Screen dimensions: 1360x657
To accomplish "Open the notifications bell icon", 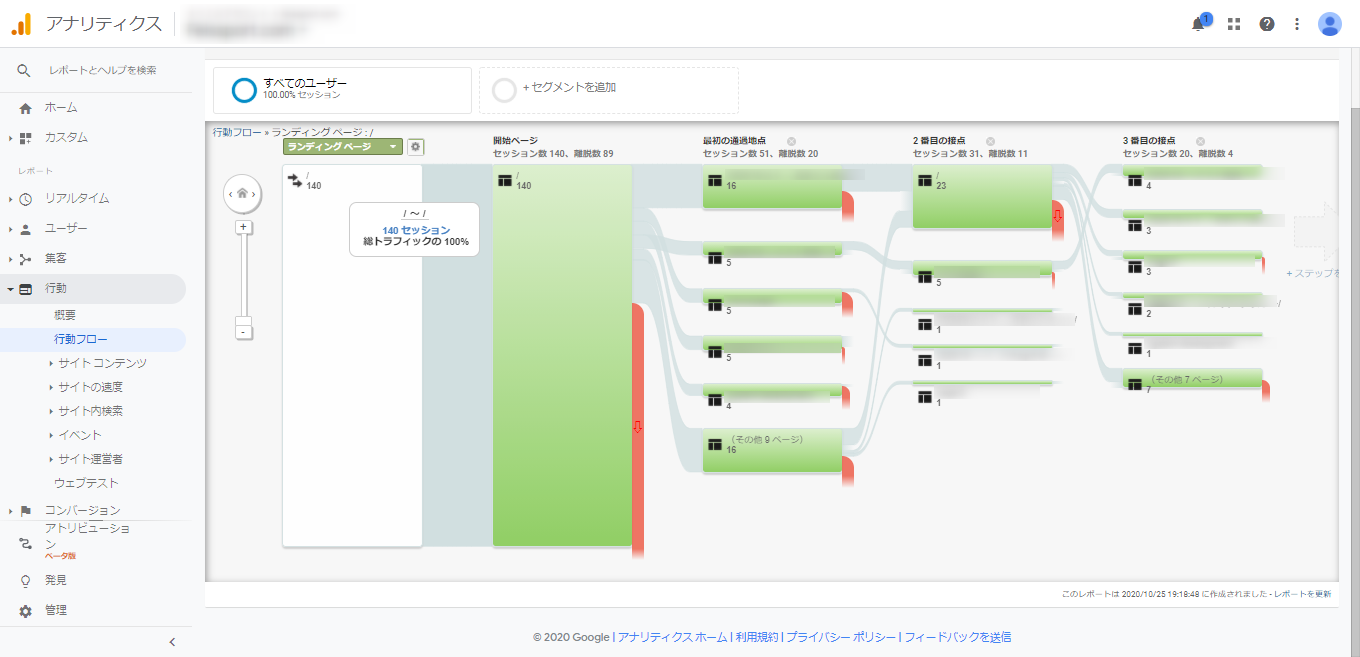I will point(1199,24).
